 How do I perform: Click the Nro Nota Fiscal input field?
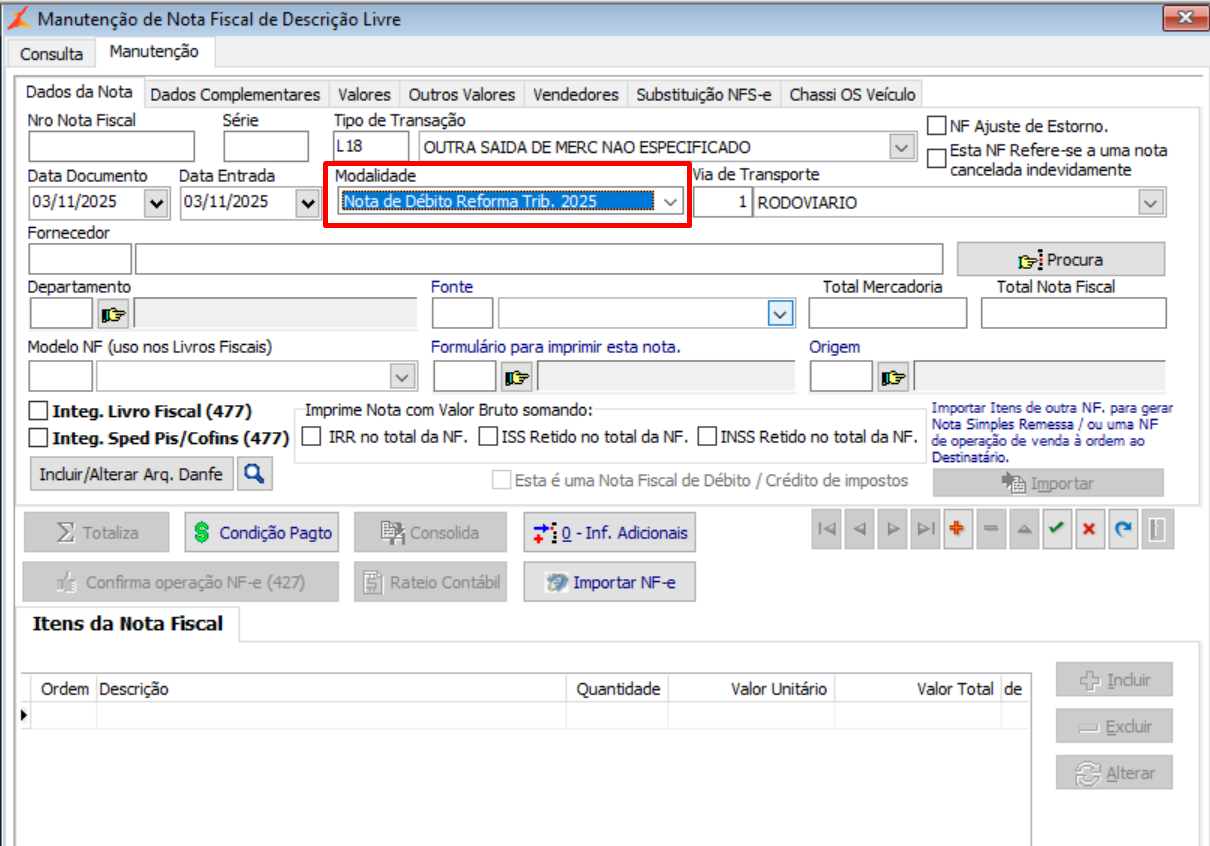pyautogui.click(x=111, y=146)
